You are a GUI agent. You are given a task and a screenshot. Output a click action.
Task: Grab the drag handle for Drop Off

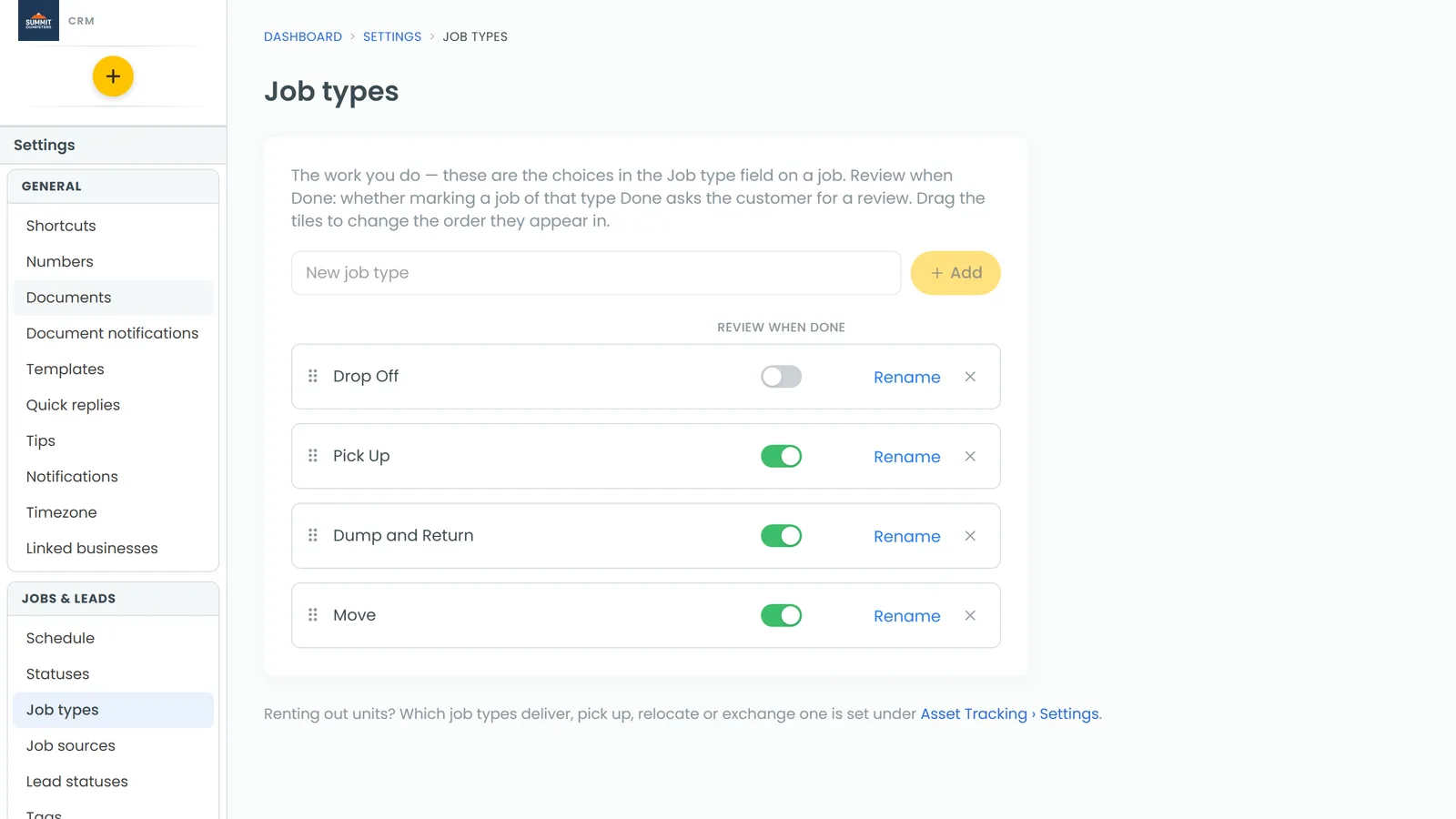(313, 376)
